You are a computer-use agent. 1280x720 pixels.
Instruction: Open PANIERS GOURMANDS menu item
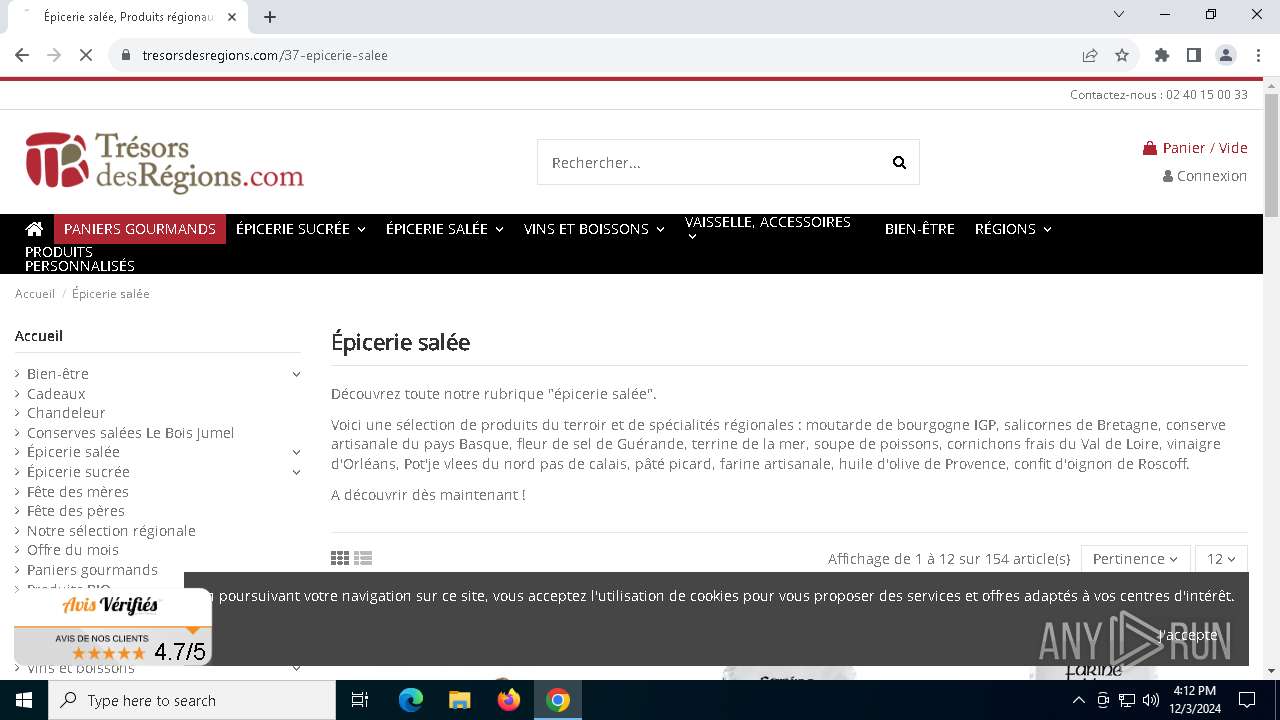(x=140, y=229)
